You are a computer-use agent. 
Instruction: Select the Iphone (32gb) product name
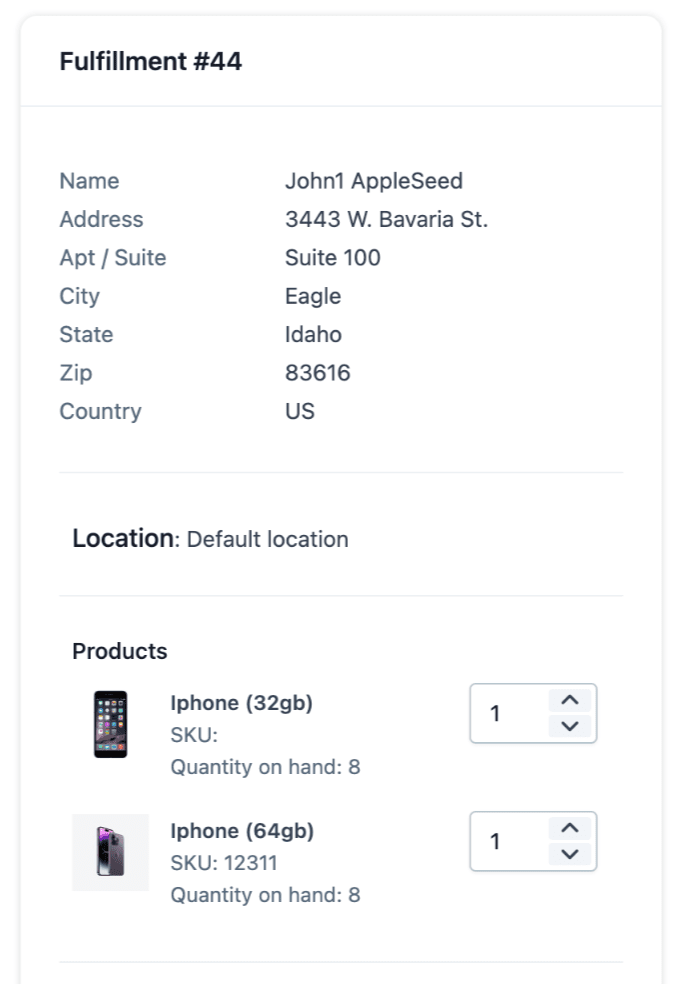tap(242, 703)
